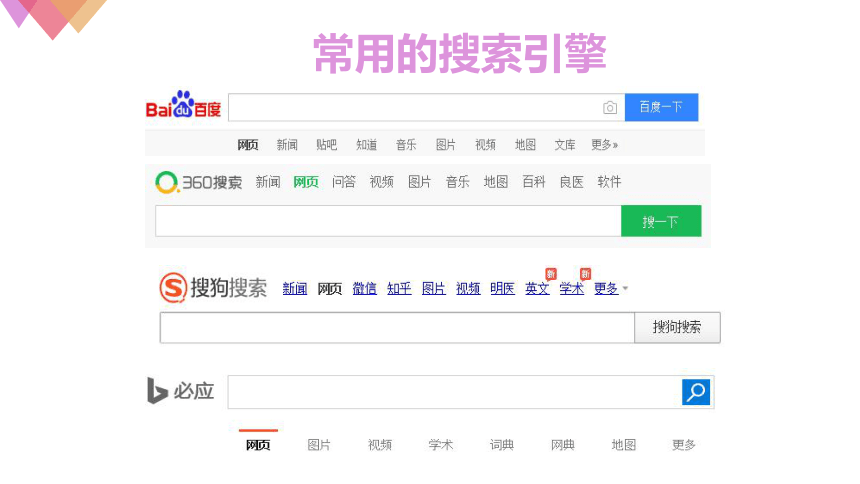Select Baidu 新闻 tab
The width and height of the screenshot is (860, 484).
[x=287, y=145]
